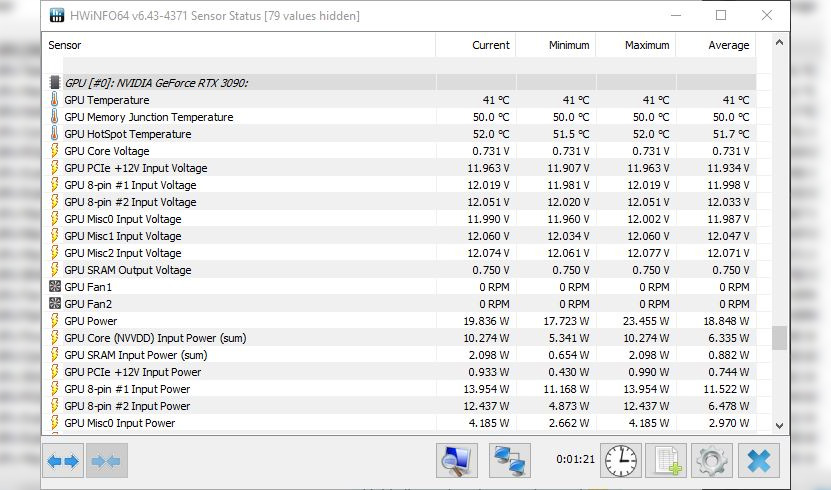Click the Maximum column header
Viewport: 831px width, 490px height.
click(x=635, y=45)
